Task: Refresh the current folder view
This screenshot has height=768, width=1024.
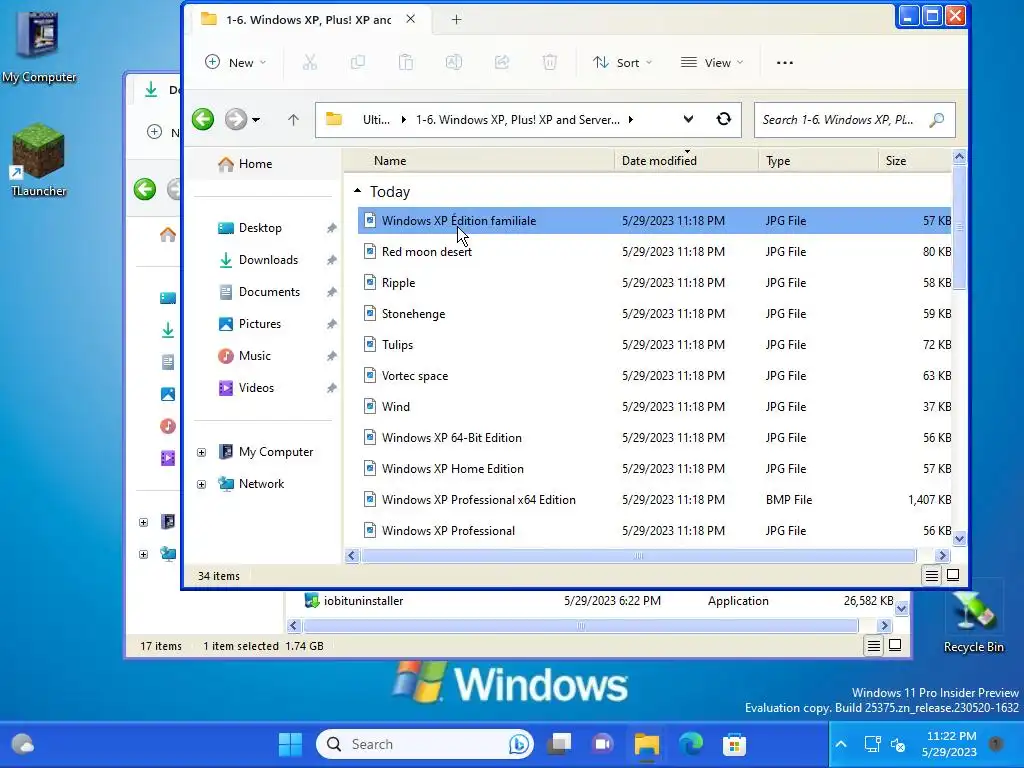Action: pyautogui.click(x=724, y=119)
